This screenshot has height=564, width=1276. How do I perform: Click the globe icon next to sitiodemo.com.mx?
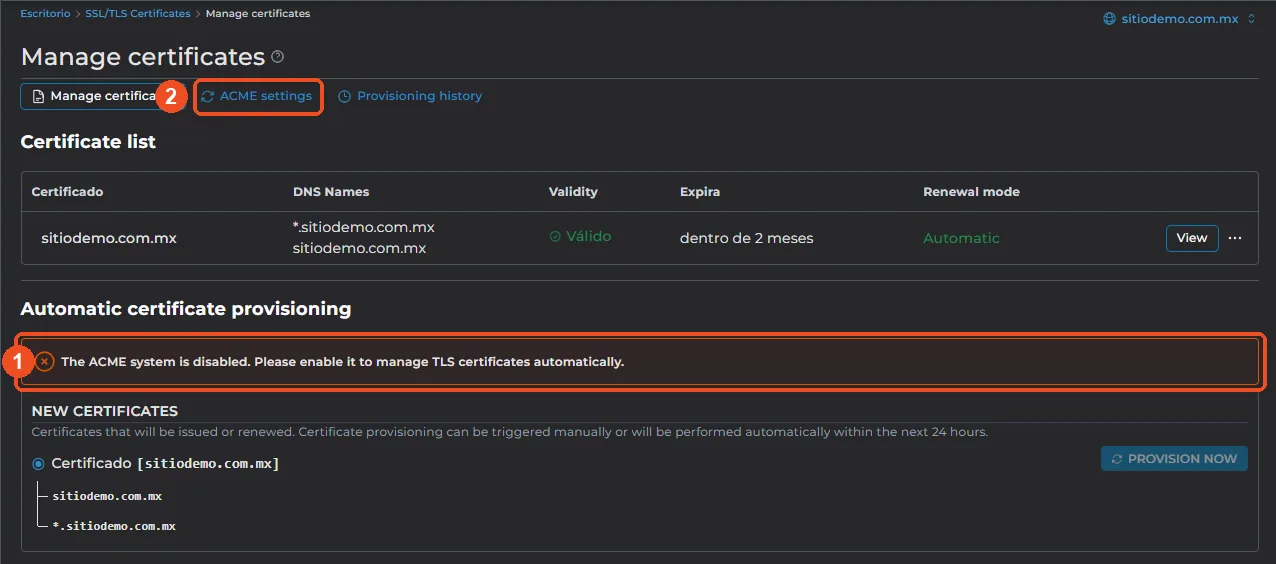(x=1108, y=19)
